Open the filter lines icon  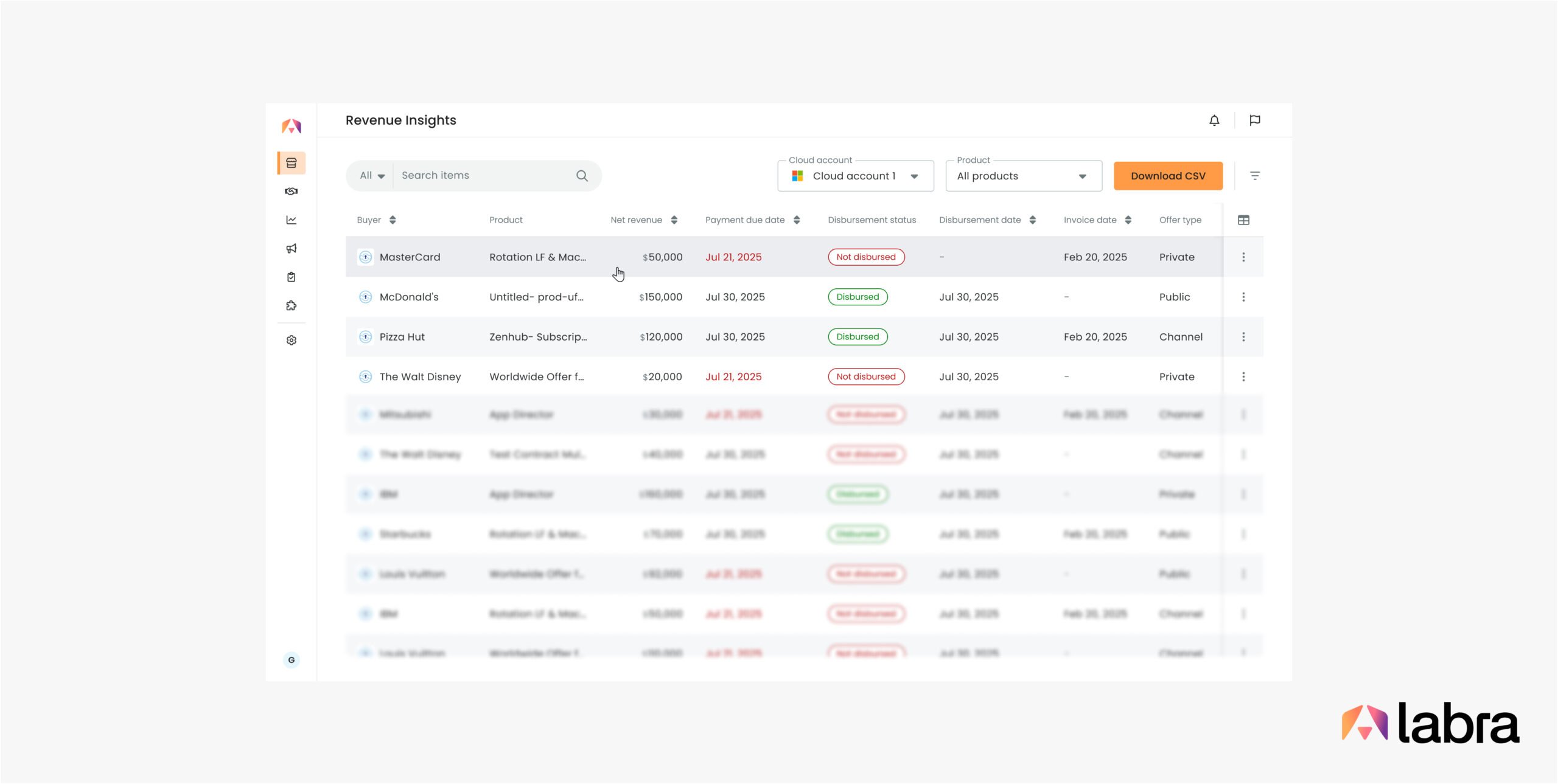[x=1255, y=176]
